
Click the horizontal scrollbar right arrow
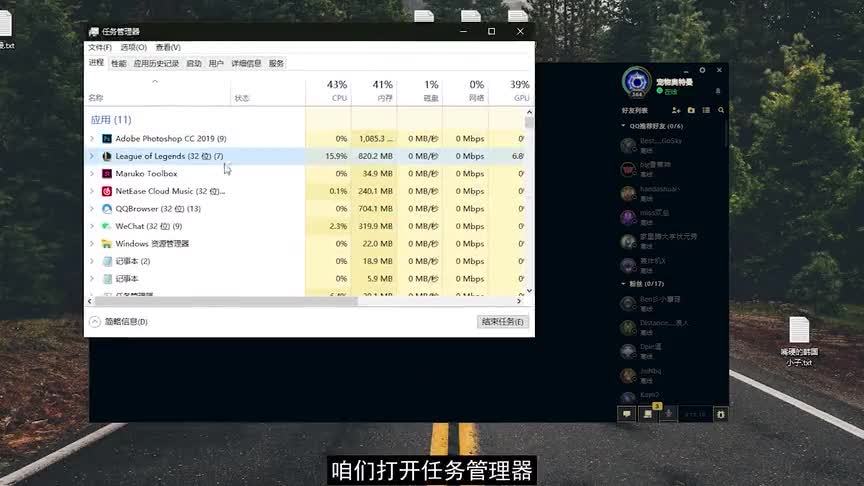coord(519,301)
